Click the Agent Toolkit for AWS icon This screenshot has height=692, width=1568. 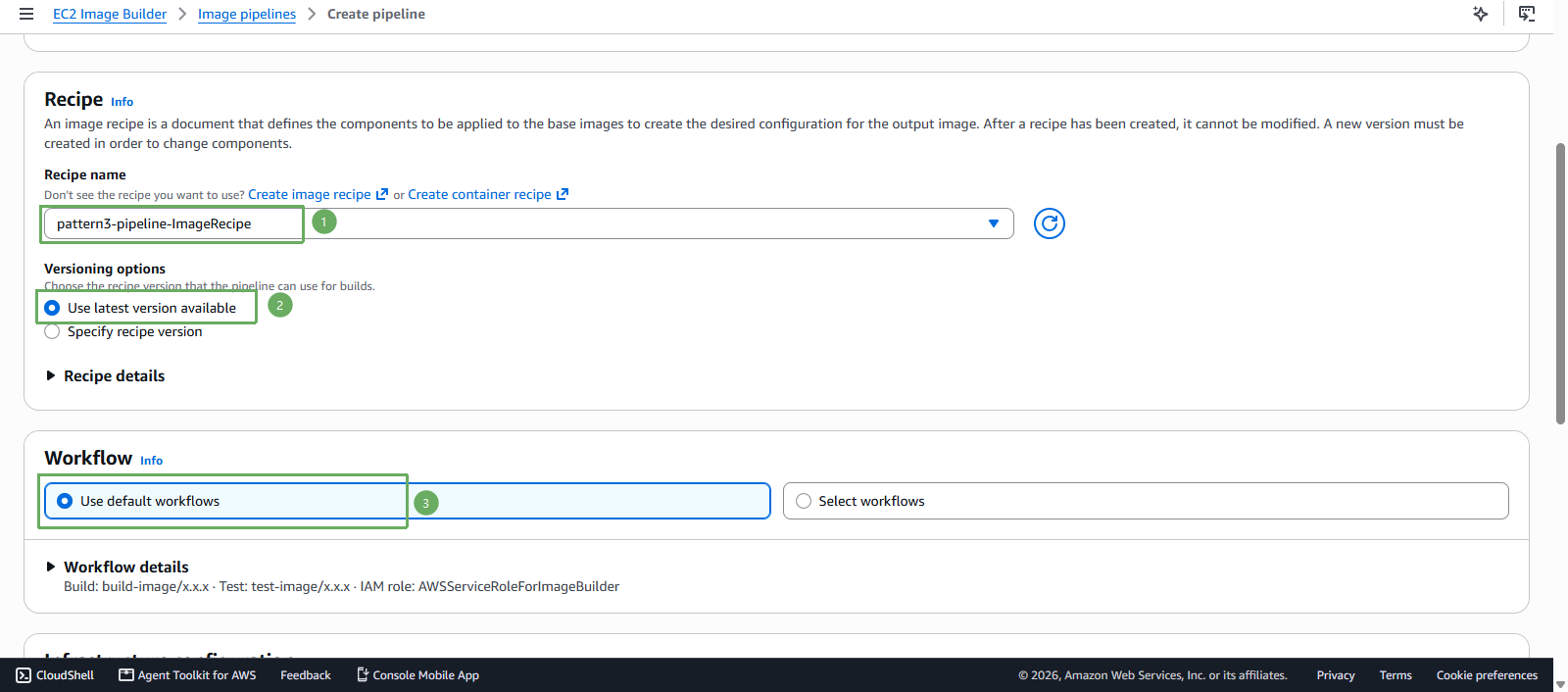pyautogui.click(x=126, y=675)
